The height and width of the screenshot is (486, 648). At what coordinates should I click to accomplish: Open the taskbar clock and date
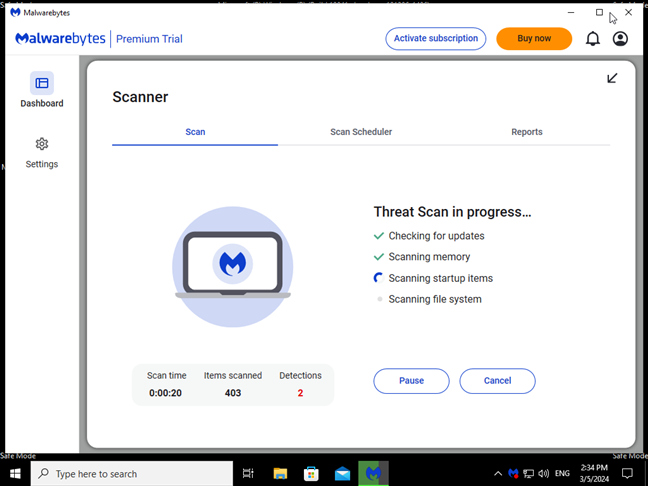coord(594,474)
